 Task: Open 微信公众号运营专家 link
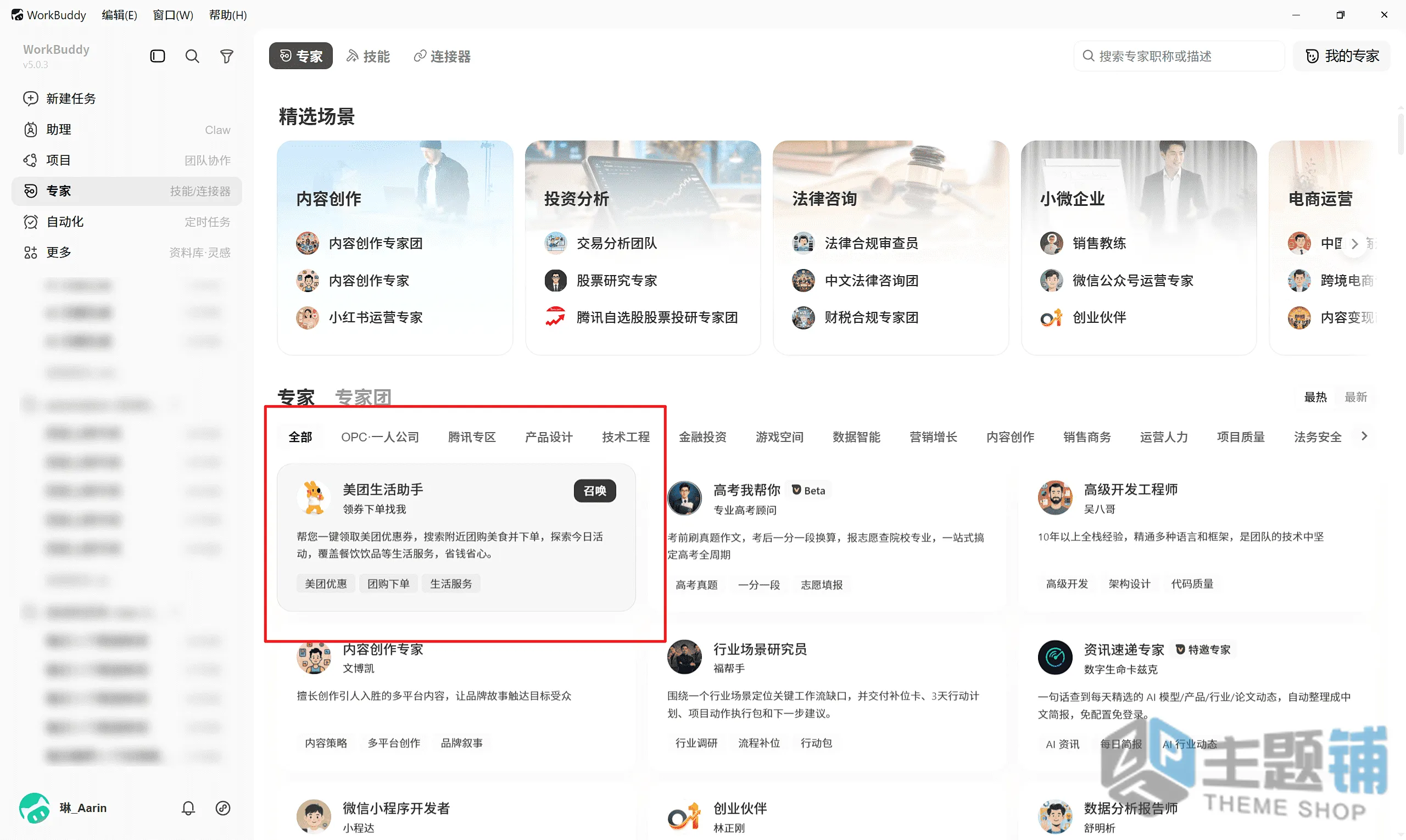1133,281
